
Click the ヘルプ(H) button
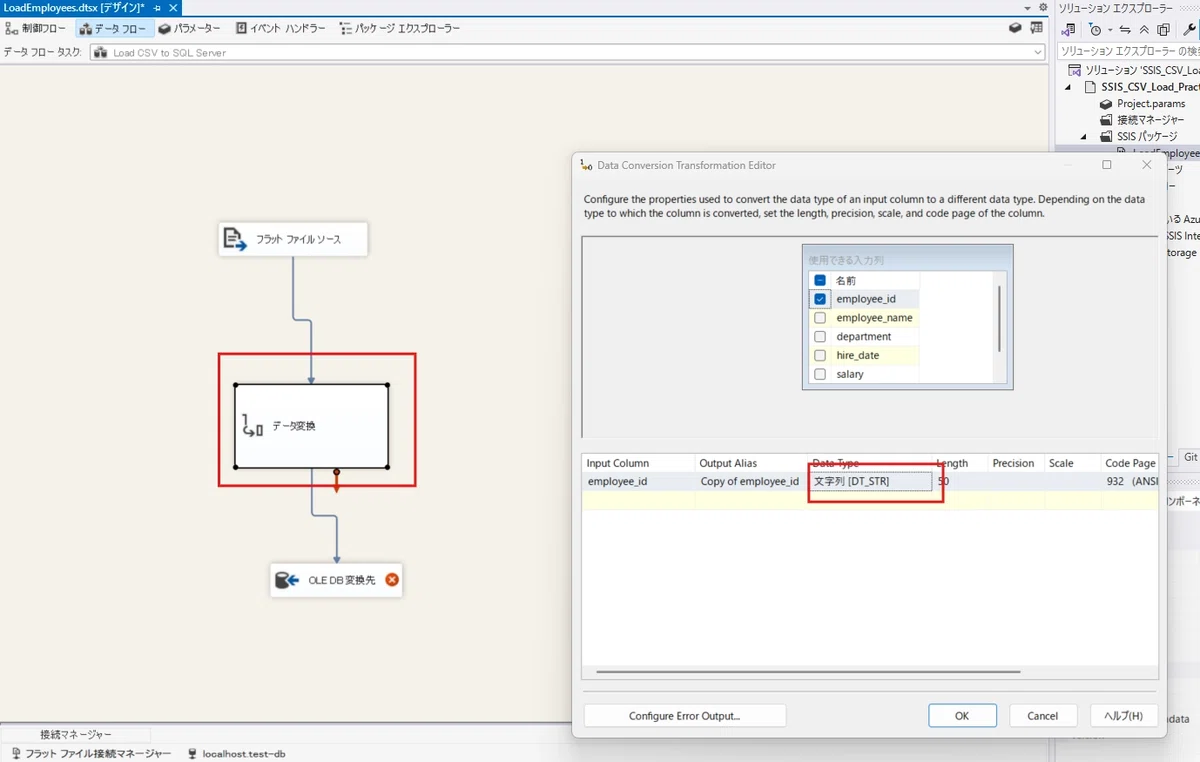point(1123,716)
